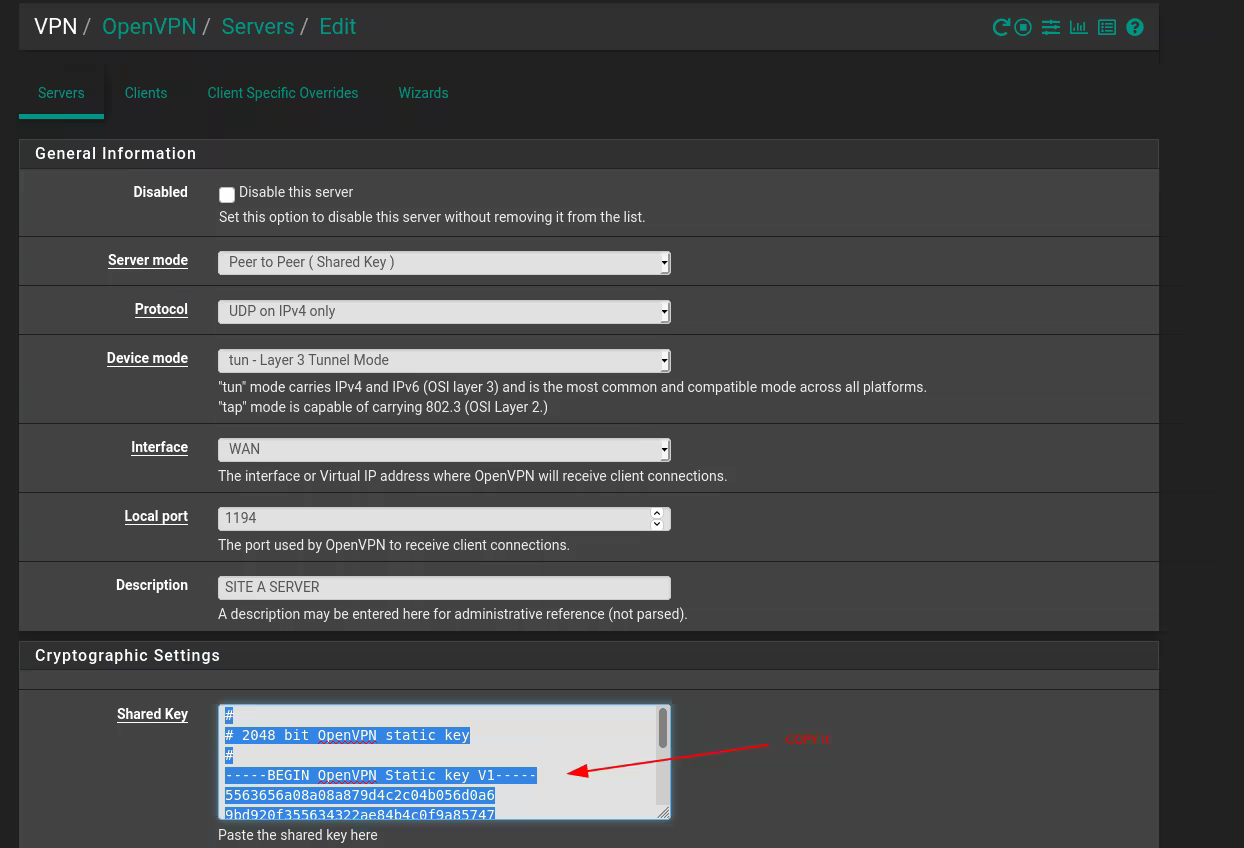Screen dimensions: 1244x848
Task: Increase Local port with up stepper arrow
Action: coord(657,513)
